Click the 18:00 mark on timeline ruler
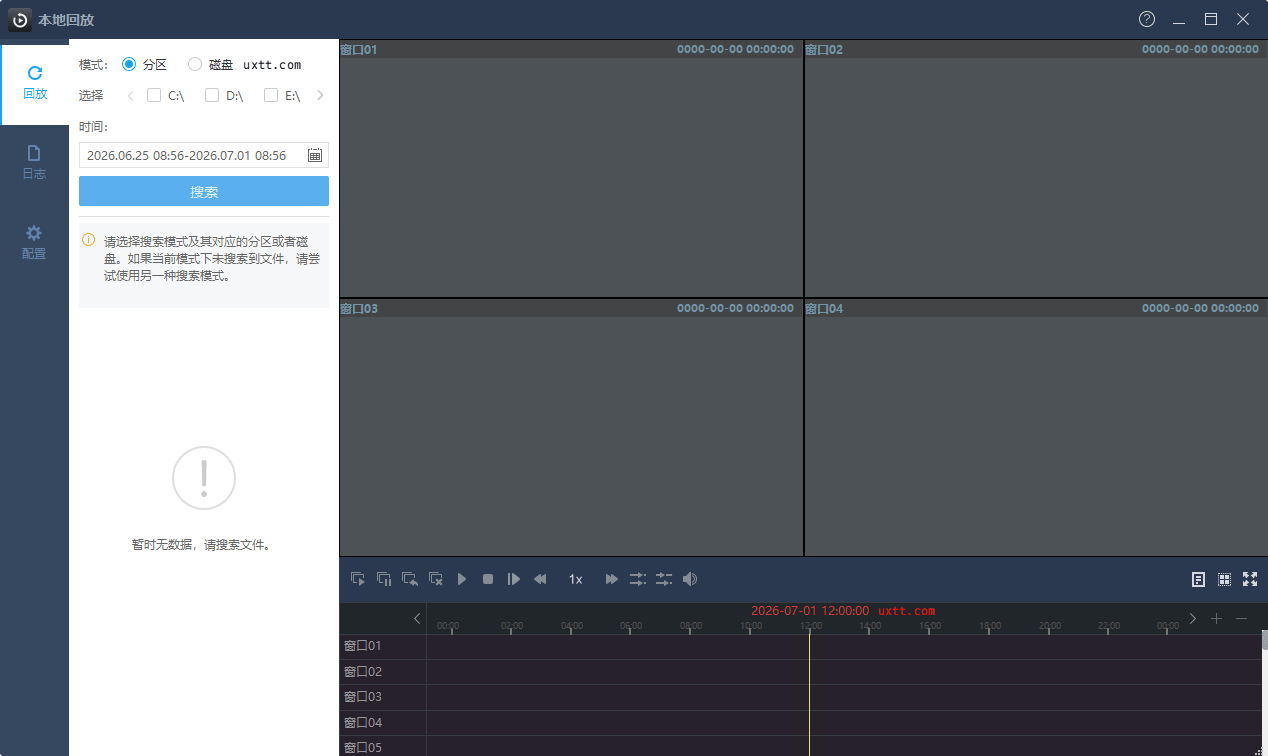The image size is (1268, 756). [990, 626]
